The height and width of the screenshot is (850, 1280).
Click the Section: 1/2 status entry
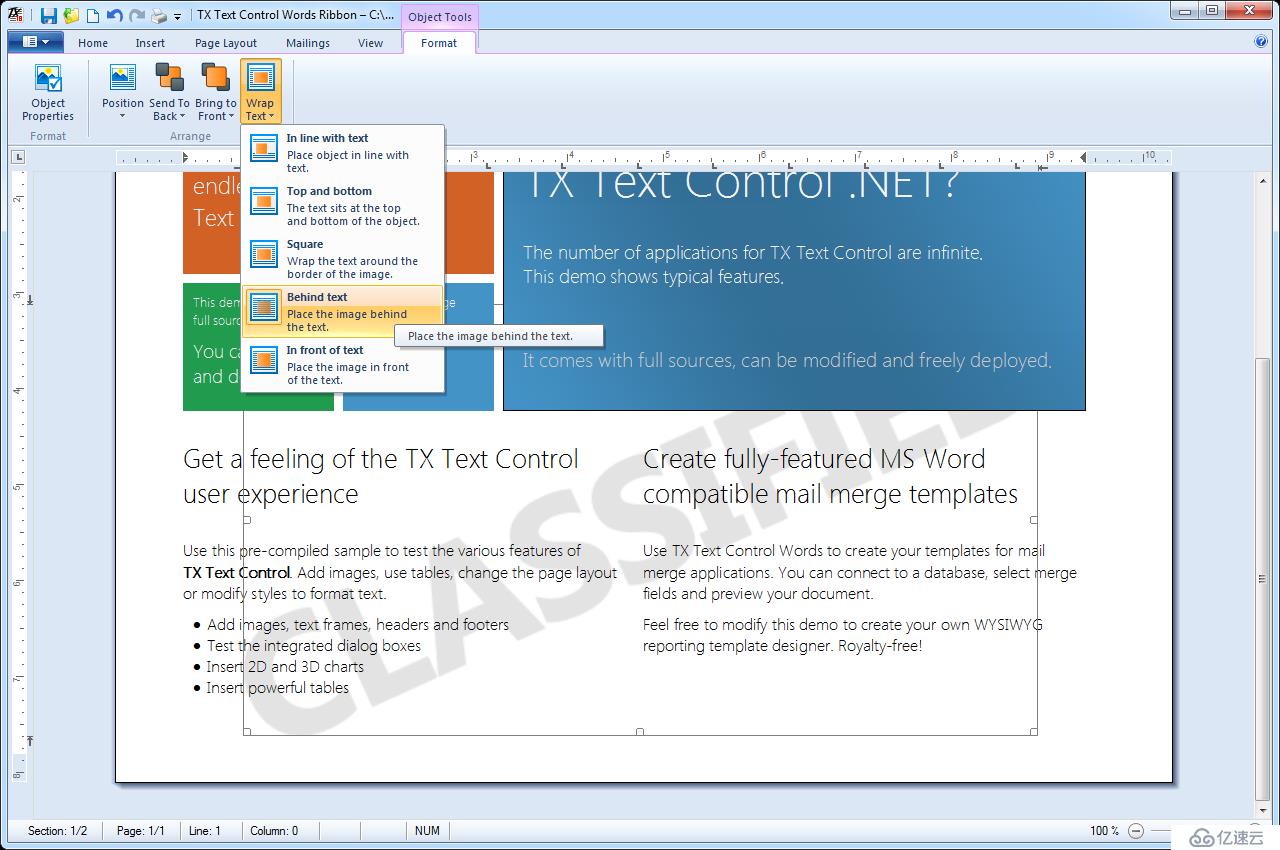[x=57, y=831]
